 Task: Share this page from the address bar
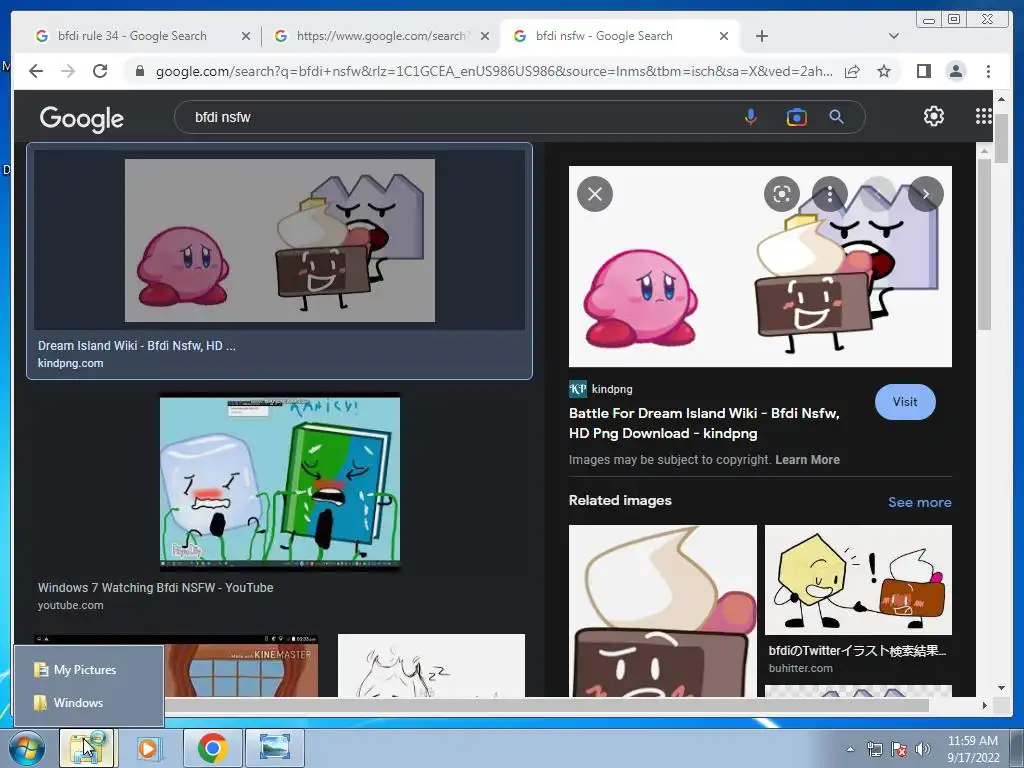click(x=852, y=71)
